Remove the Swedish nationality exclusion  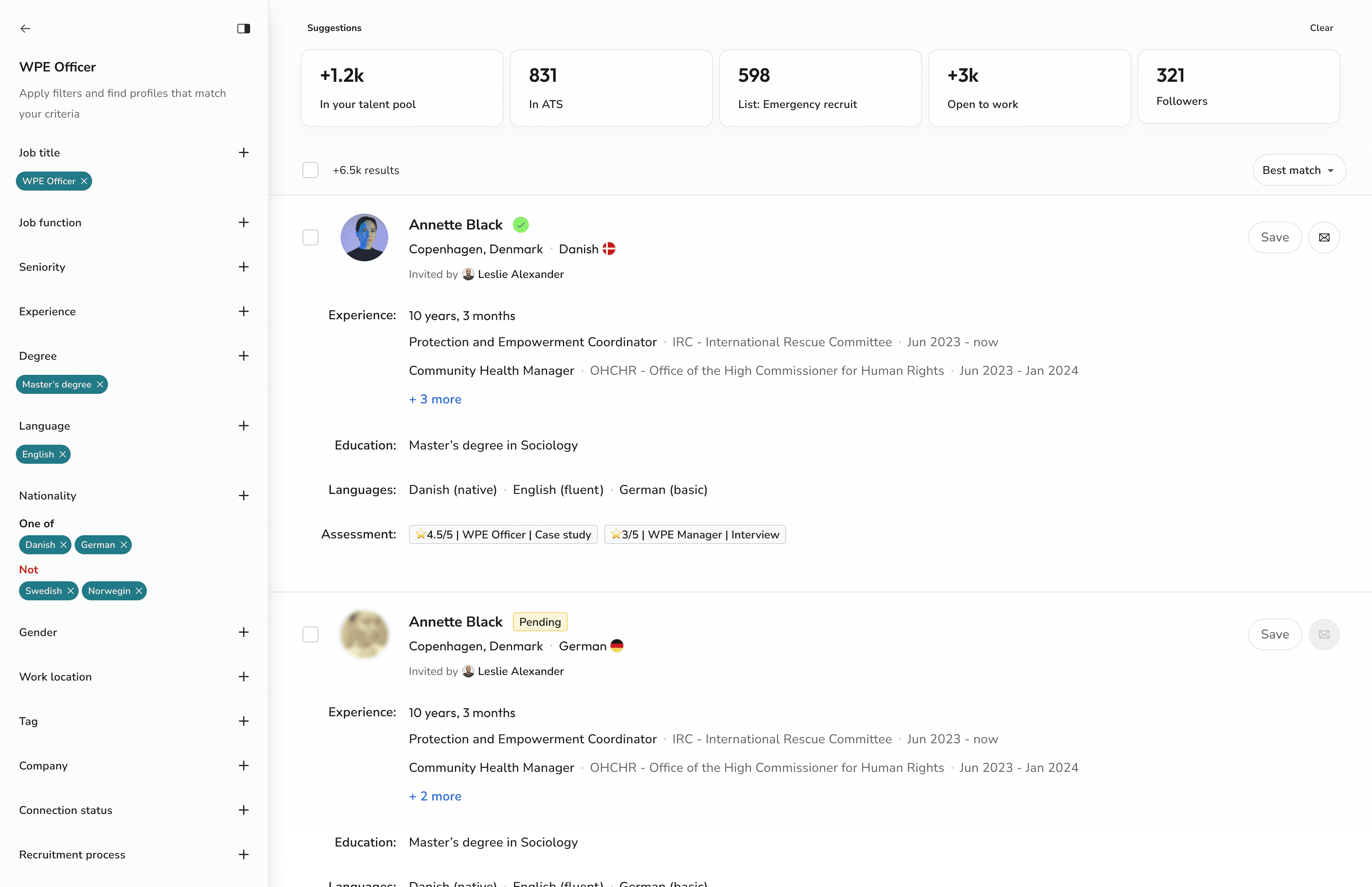pos(70,591)
